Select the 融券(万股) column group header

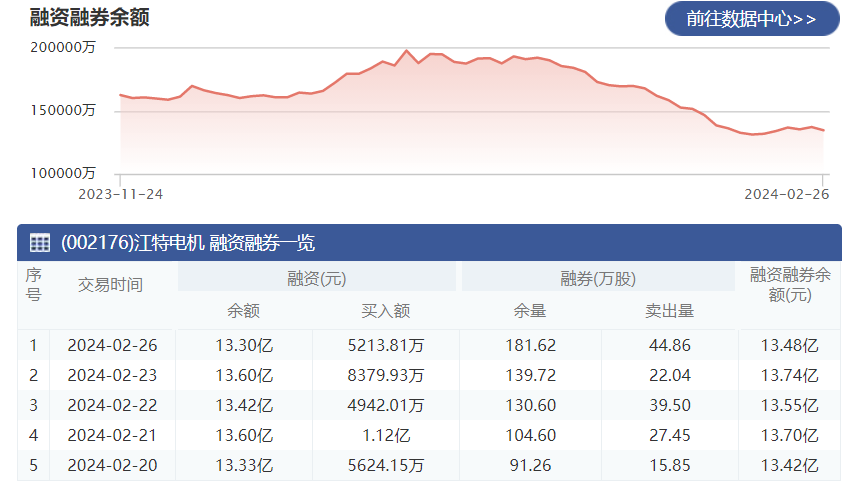click(598, 278)
